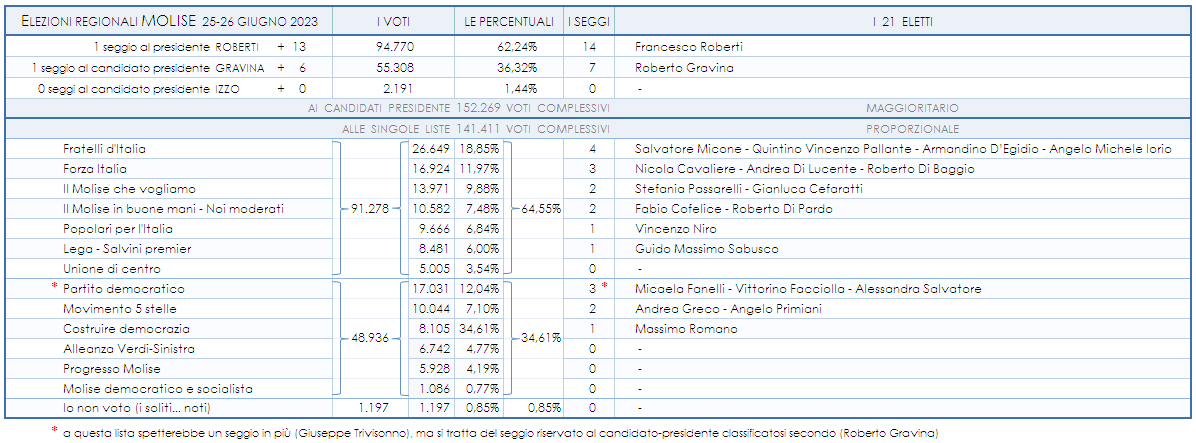1196x443 pixels.
Task: Select the 'I VOTI' column header
Action: [392, 21]
